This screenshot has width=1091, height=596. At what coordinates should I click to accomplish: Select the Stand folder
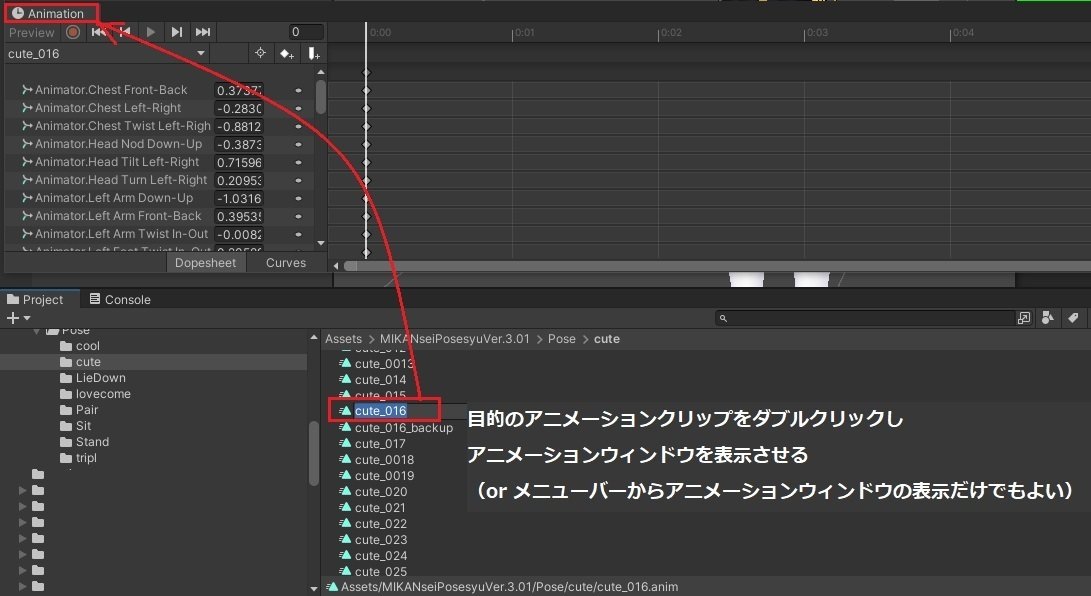[x=85, y=442]
